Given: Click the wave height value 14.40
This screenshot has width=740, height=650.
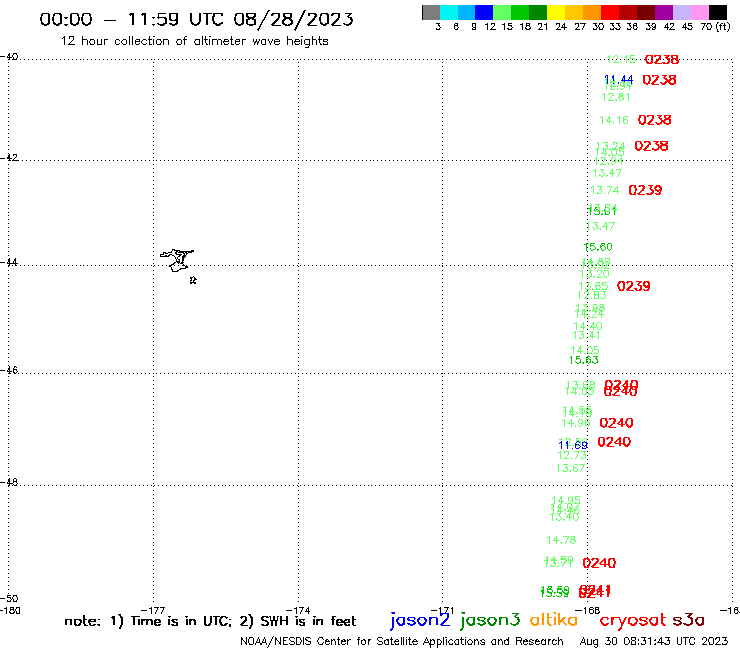Looking at the screenshot, I should pos(588,326).
